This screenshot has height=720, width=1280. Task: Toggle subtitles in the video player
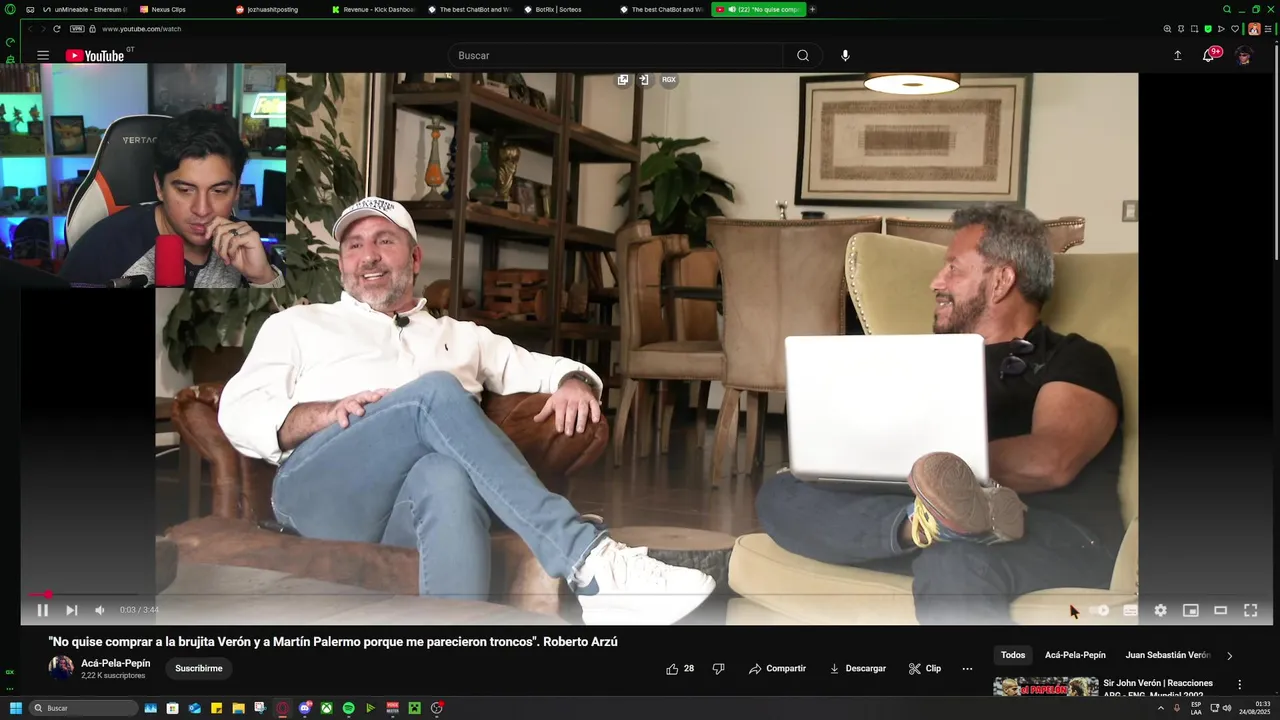tap(1130, 610)
